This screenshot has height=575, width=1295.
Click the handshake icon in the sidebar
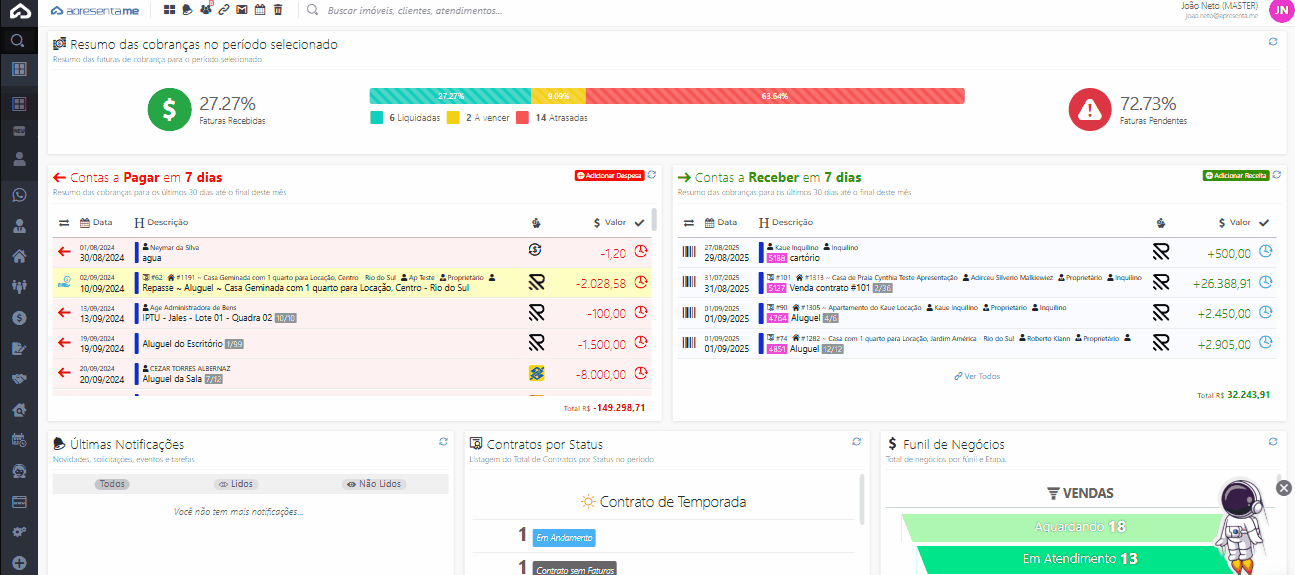click(x=18, y=379)
